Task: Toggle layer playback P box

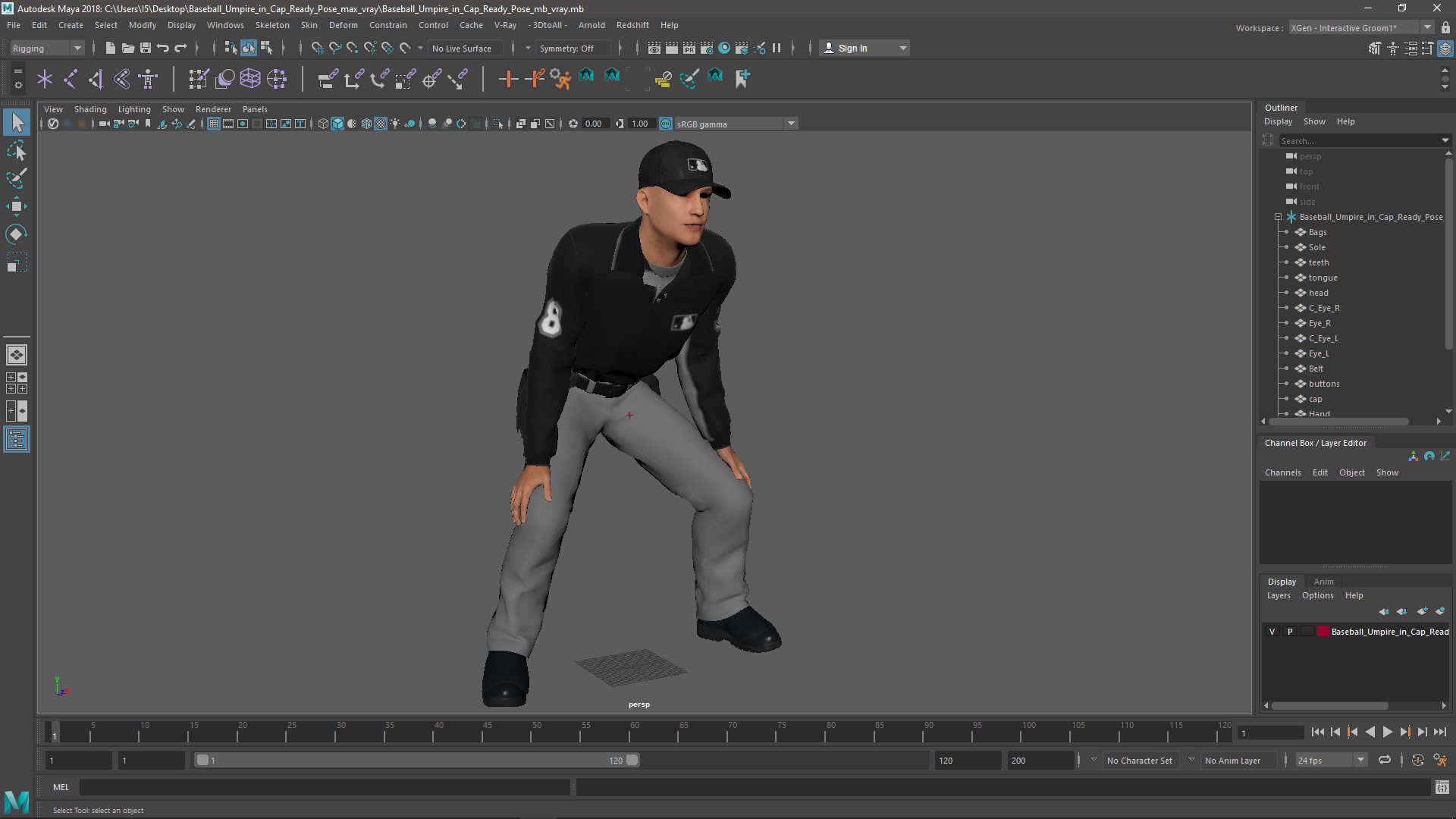Action: [x=1289, y=632]
